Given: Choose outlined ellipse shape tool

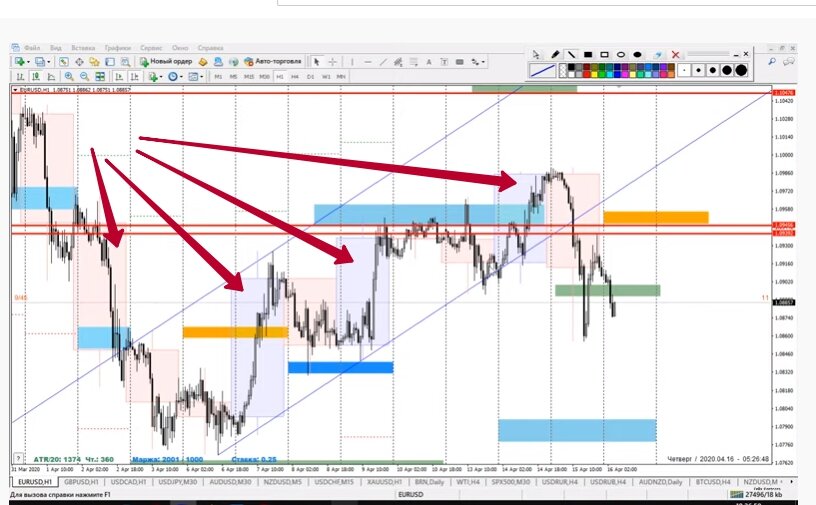Looking at the screenshot, I should pyautogui.click(x=621, y=54).
